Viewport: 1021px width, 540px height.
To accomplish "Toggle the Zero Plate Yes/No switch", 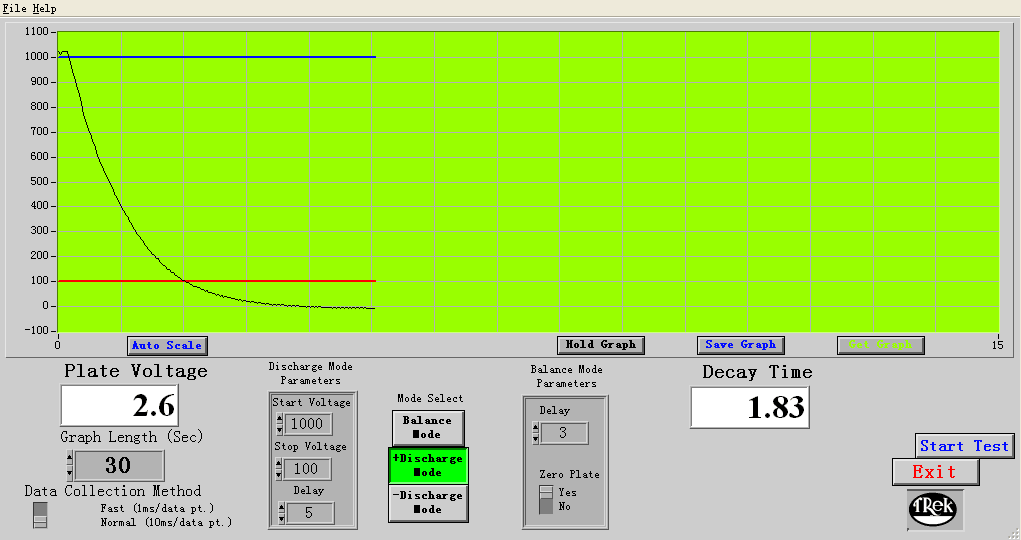I will (545, 499).
